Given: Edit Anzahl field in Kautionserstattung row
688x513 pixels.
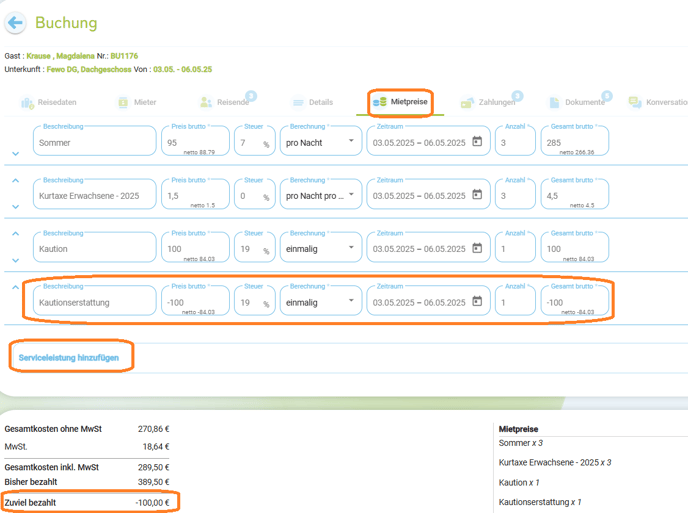Looking at the screenshot, I should [x=515, y=301].
